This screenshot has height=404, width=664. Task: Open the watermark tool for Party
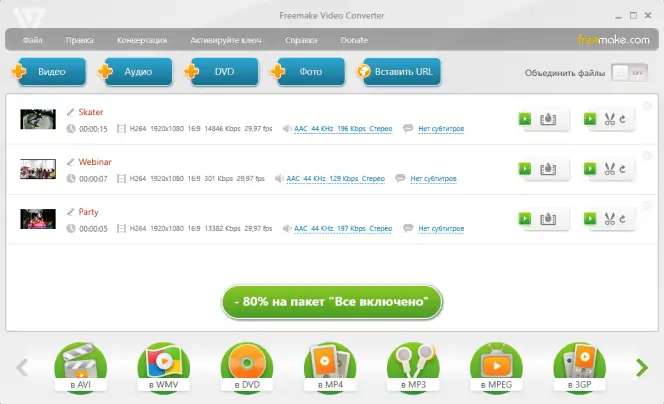(x=548, y=219)
